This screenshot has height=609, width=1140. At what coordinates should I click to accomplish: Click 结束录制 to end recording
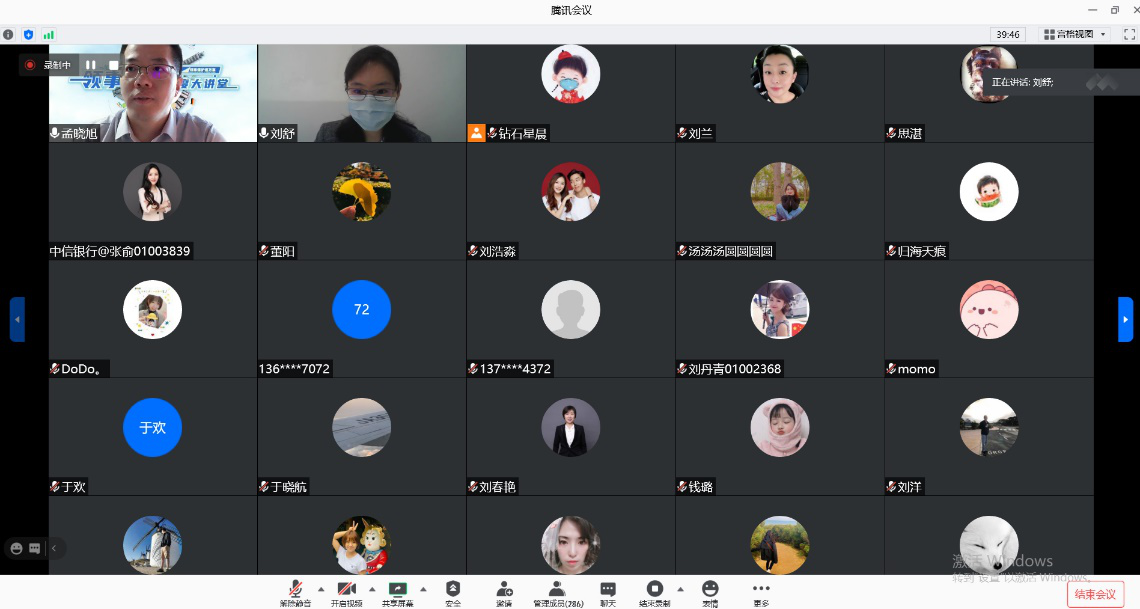point(654,593)
